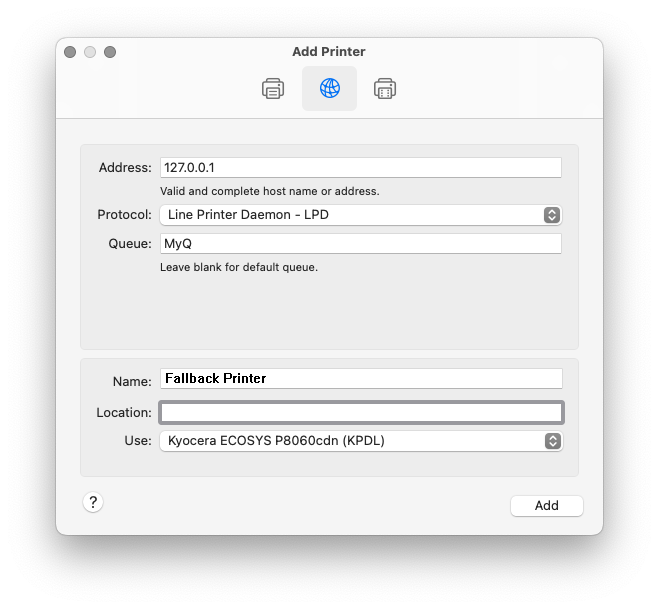Viewport: 659px width, 609px height.
Task: Select the IP globe icon tab
Action: [x=329, y=89]
